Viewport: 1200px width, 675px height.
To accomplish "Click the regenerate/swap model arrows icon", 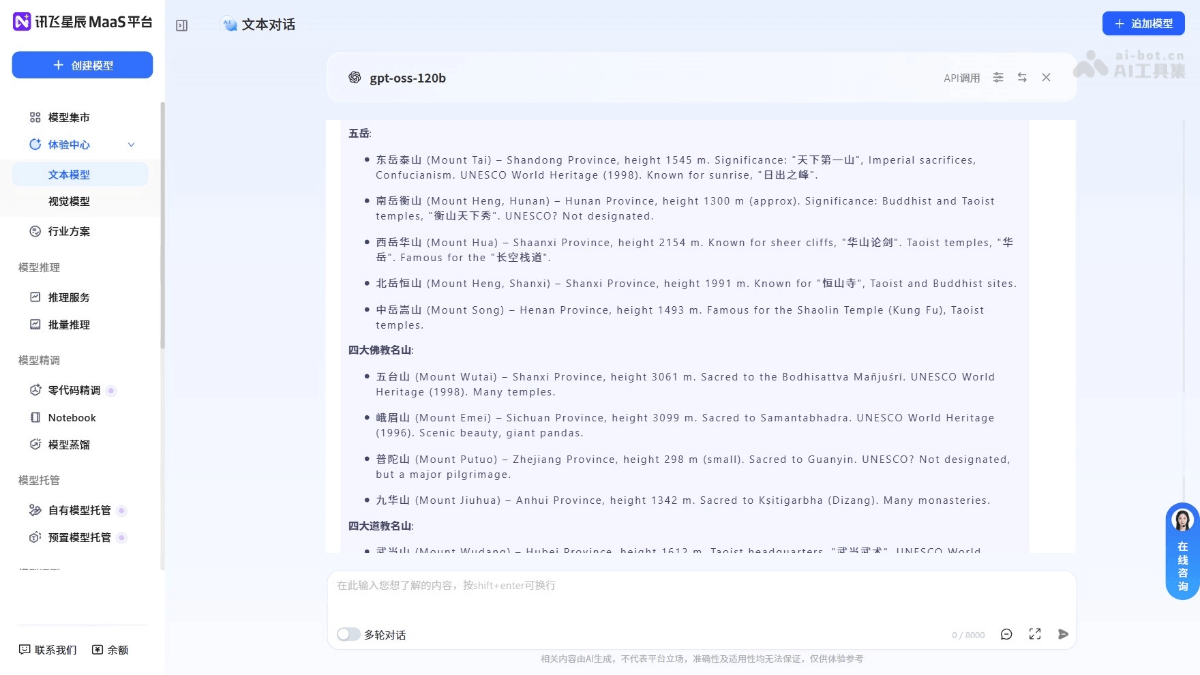I will [x=1022, y=77].
